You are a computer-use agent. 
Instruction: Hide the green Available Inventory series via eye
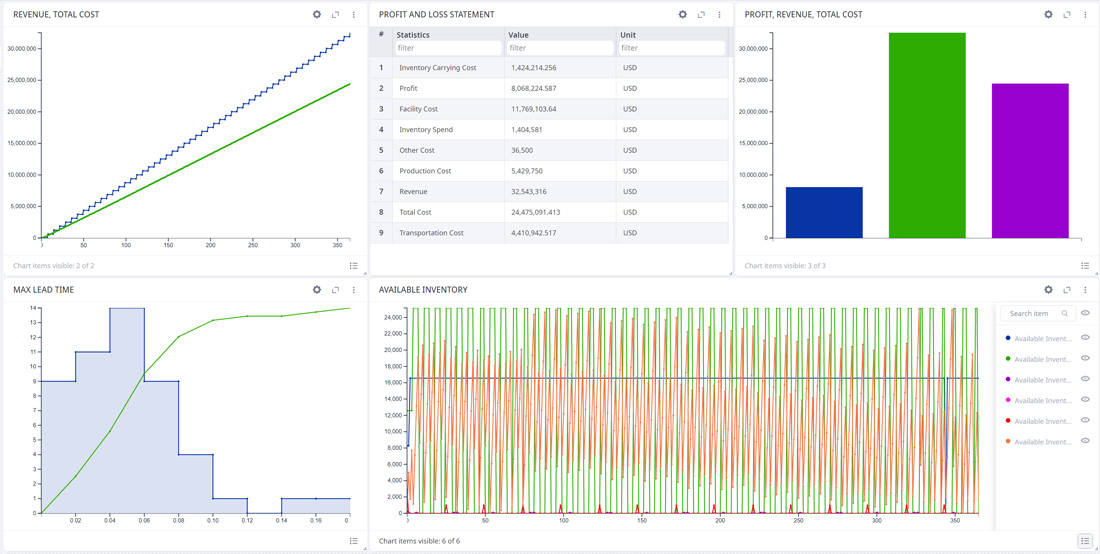click(1086, 358)
